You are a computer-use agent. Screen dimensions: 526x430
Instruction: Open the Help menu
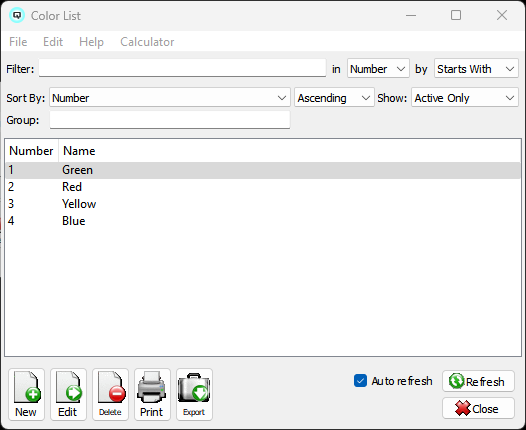coord(91,42)
